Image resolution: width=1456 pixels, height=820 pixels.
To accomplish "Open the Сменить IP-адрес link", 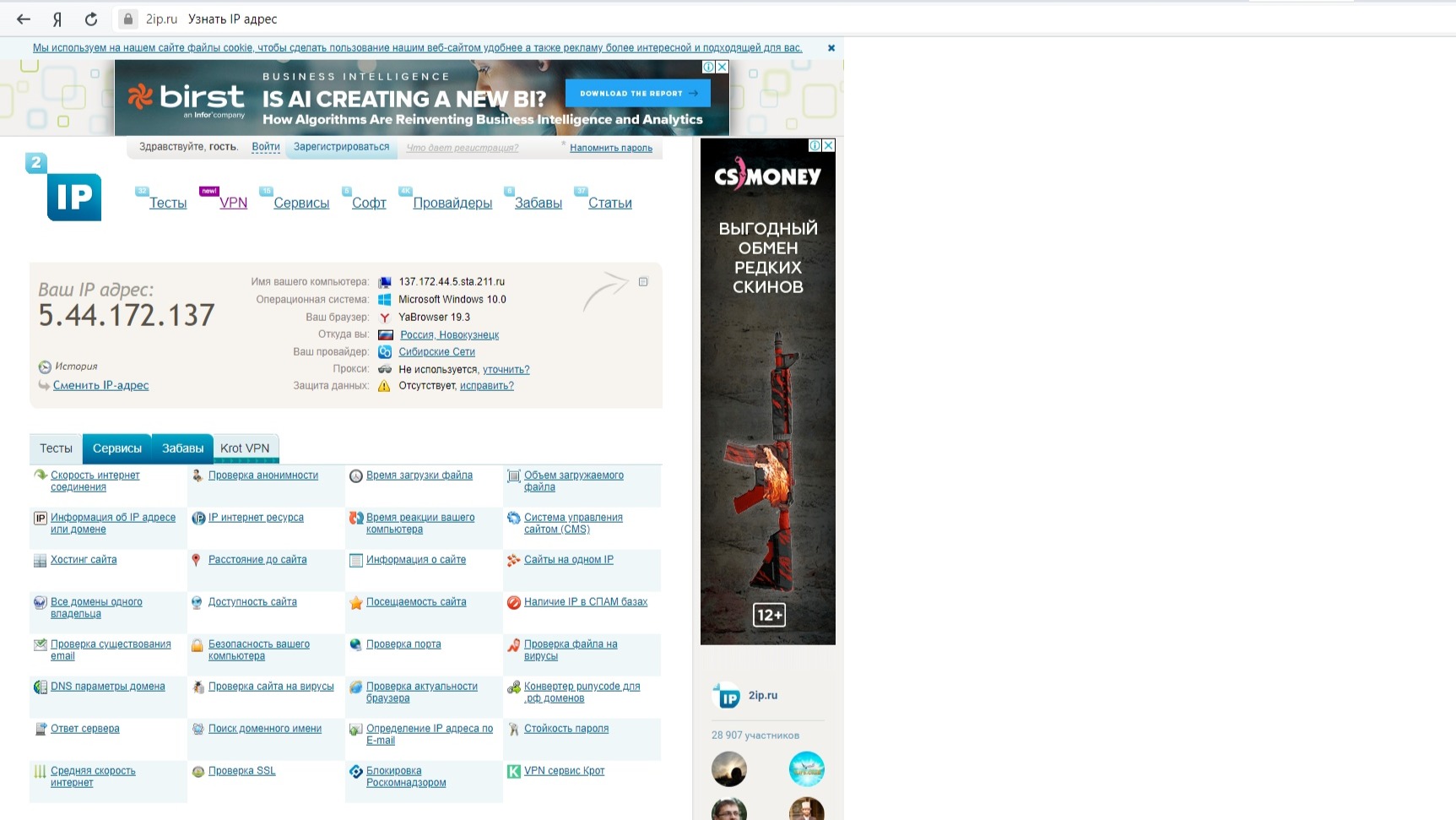I will (x=100, y=385).
